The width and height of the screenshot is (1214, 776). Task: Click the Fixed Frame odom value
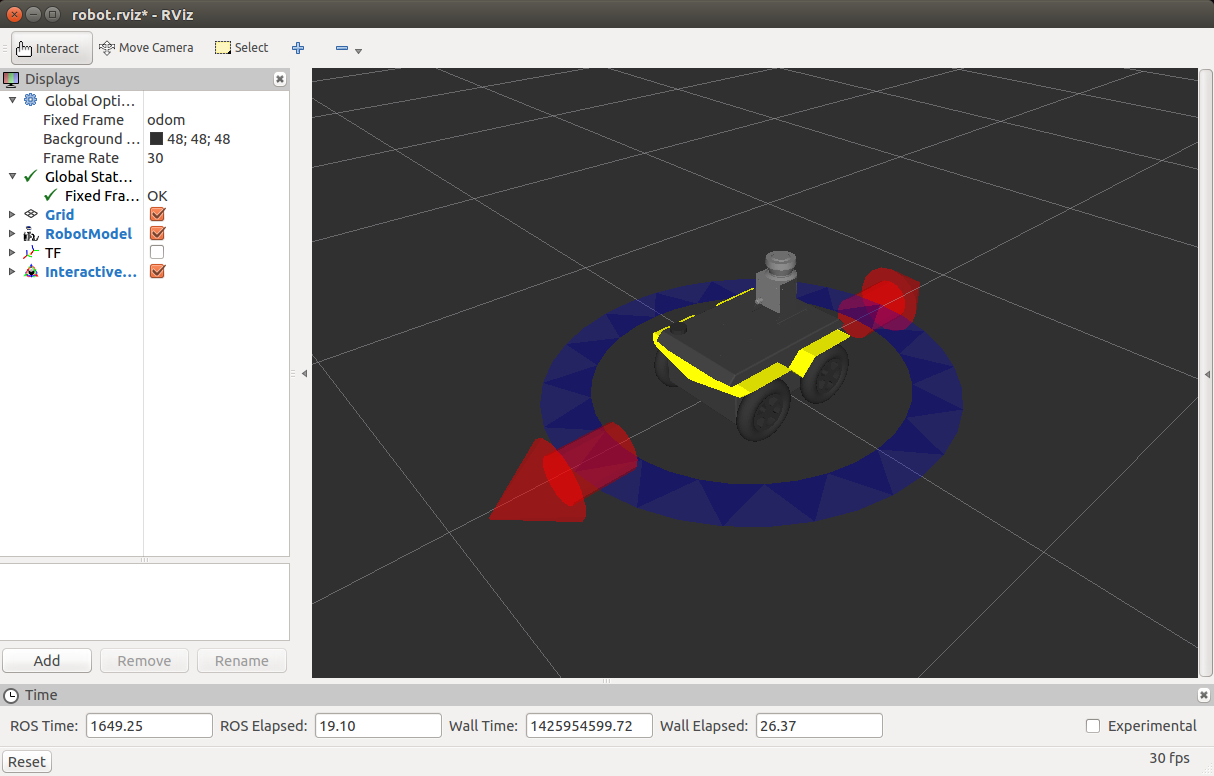coord(166,120)
